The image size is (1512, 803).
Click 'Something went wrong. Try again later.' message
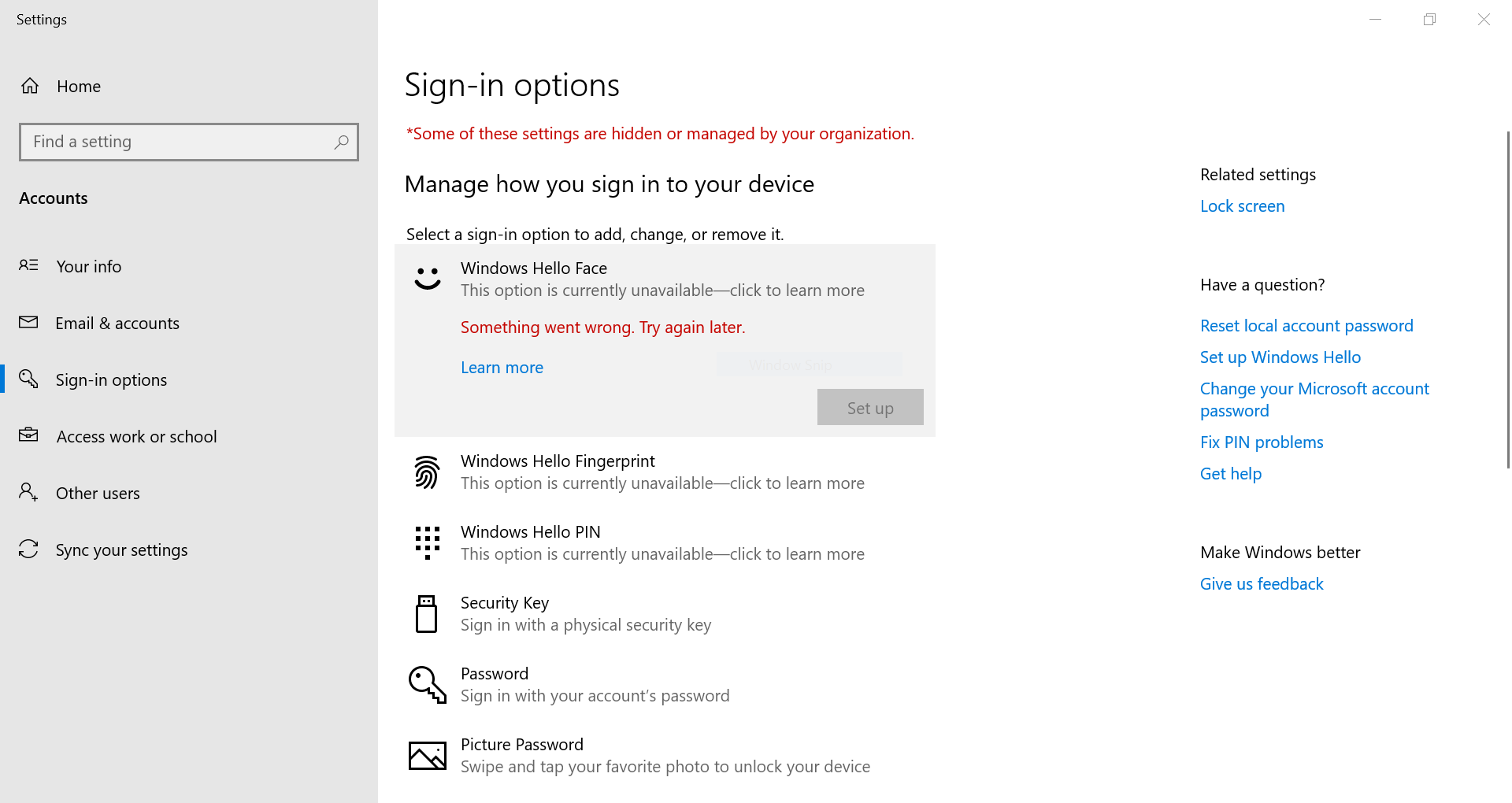[602, 327]
